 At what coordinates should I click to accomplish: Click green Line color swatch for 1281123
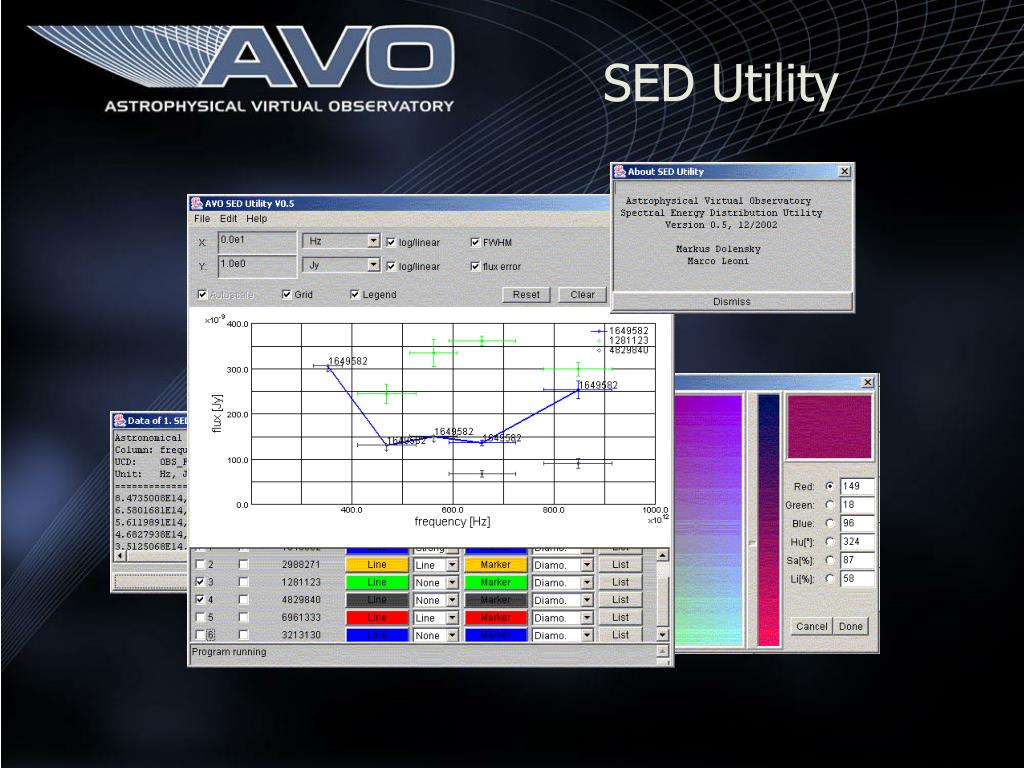(377, 582)
